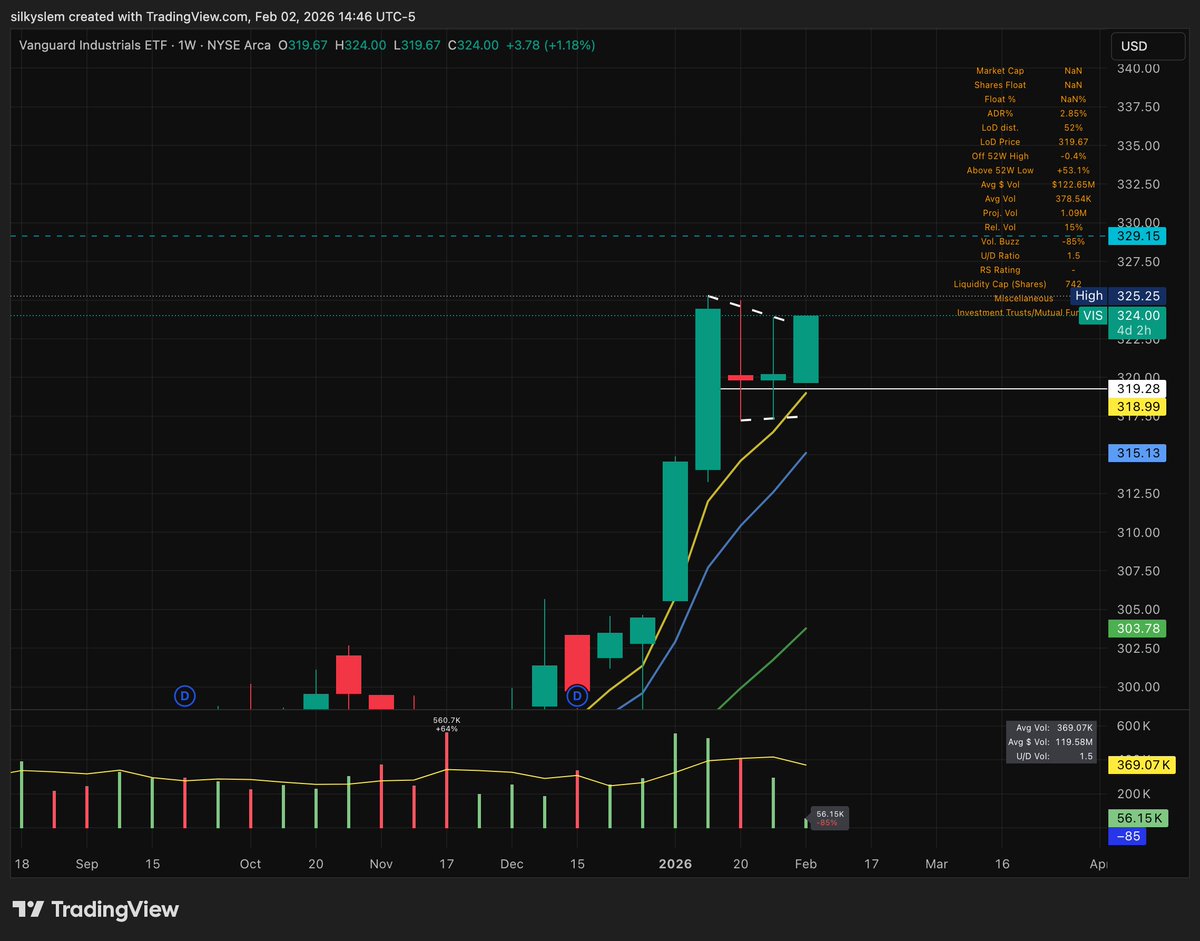Click the change value +3.78 (+1.18%)
Image resolution: width=1200 pixels, height=941 pixels.
(549, 45)
